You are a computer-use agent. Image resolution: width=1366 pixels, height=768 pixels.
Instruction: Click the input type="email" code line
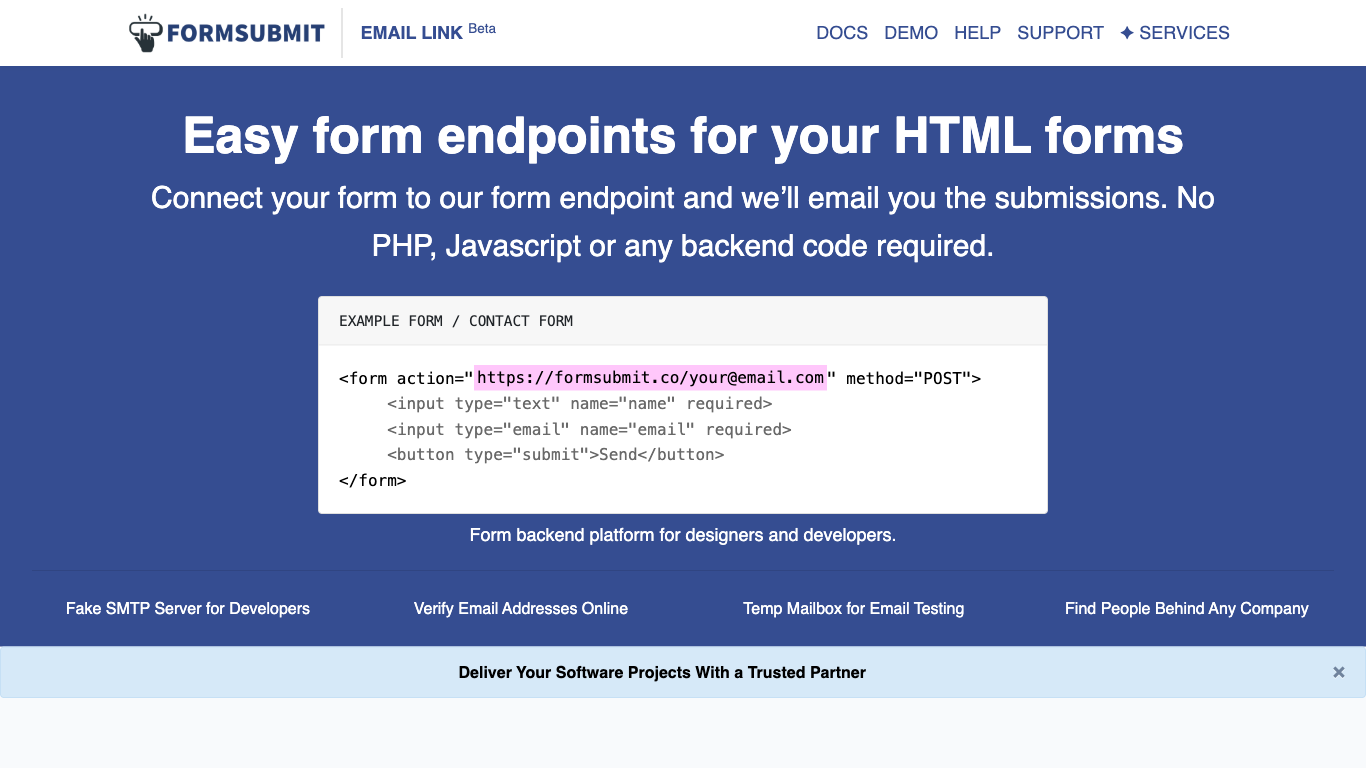coord(589,429)
